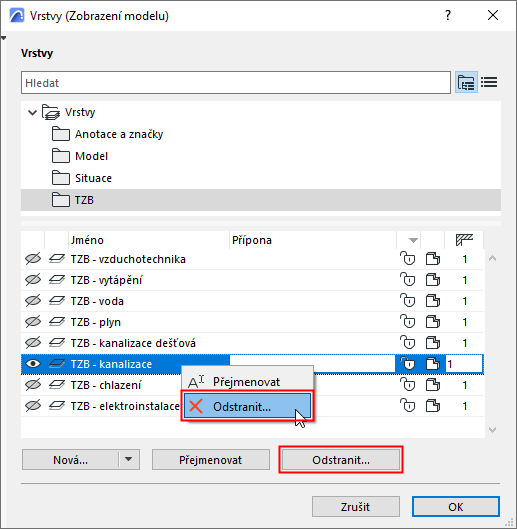Select the TZB - plyn layer name
517x529 pixels.
coord(96,322)
